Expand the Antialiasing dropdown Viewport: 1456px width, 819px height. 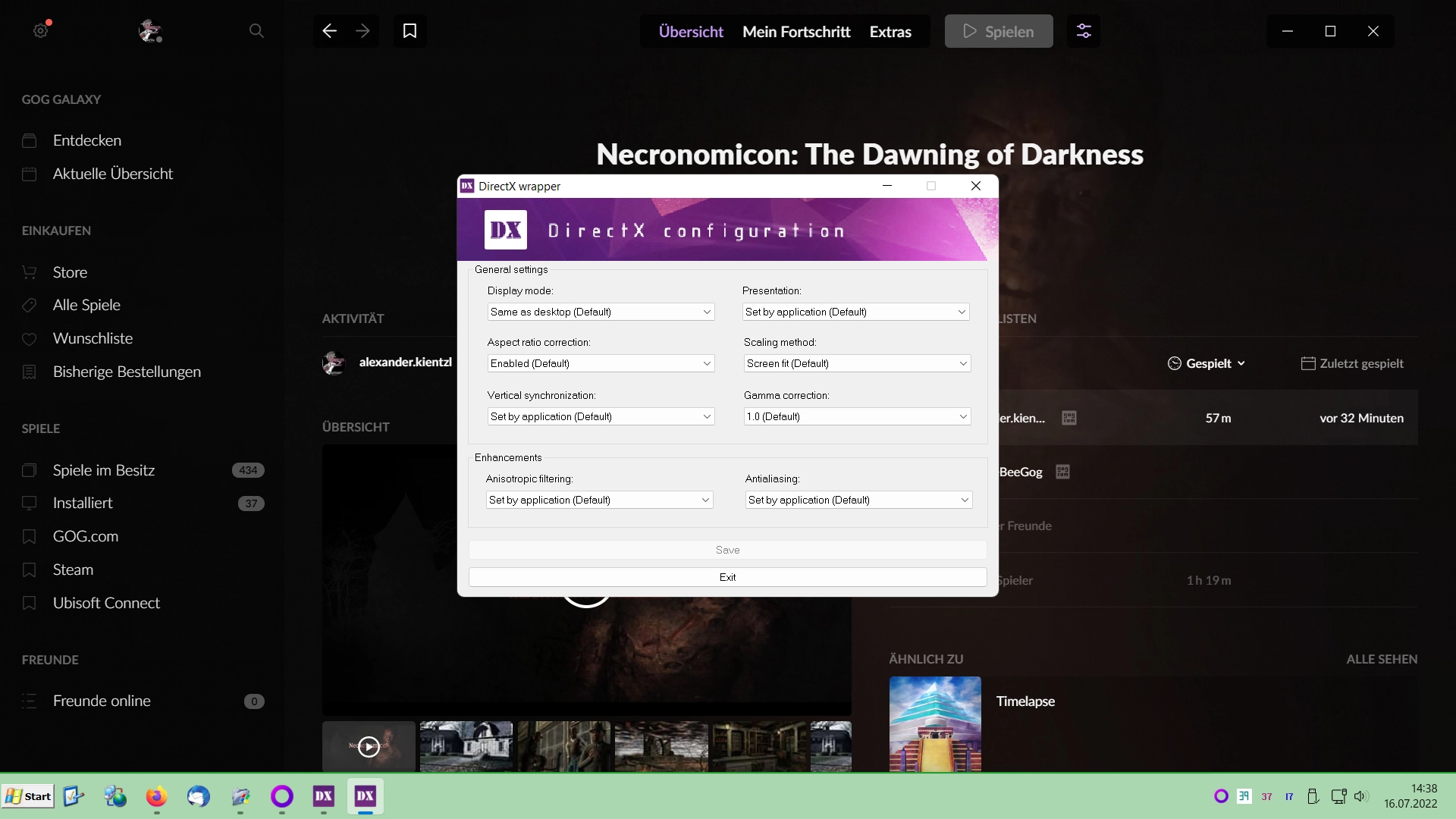pos(858,500)
